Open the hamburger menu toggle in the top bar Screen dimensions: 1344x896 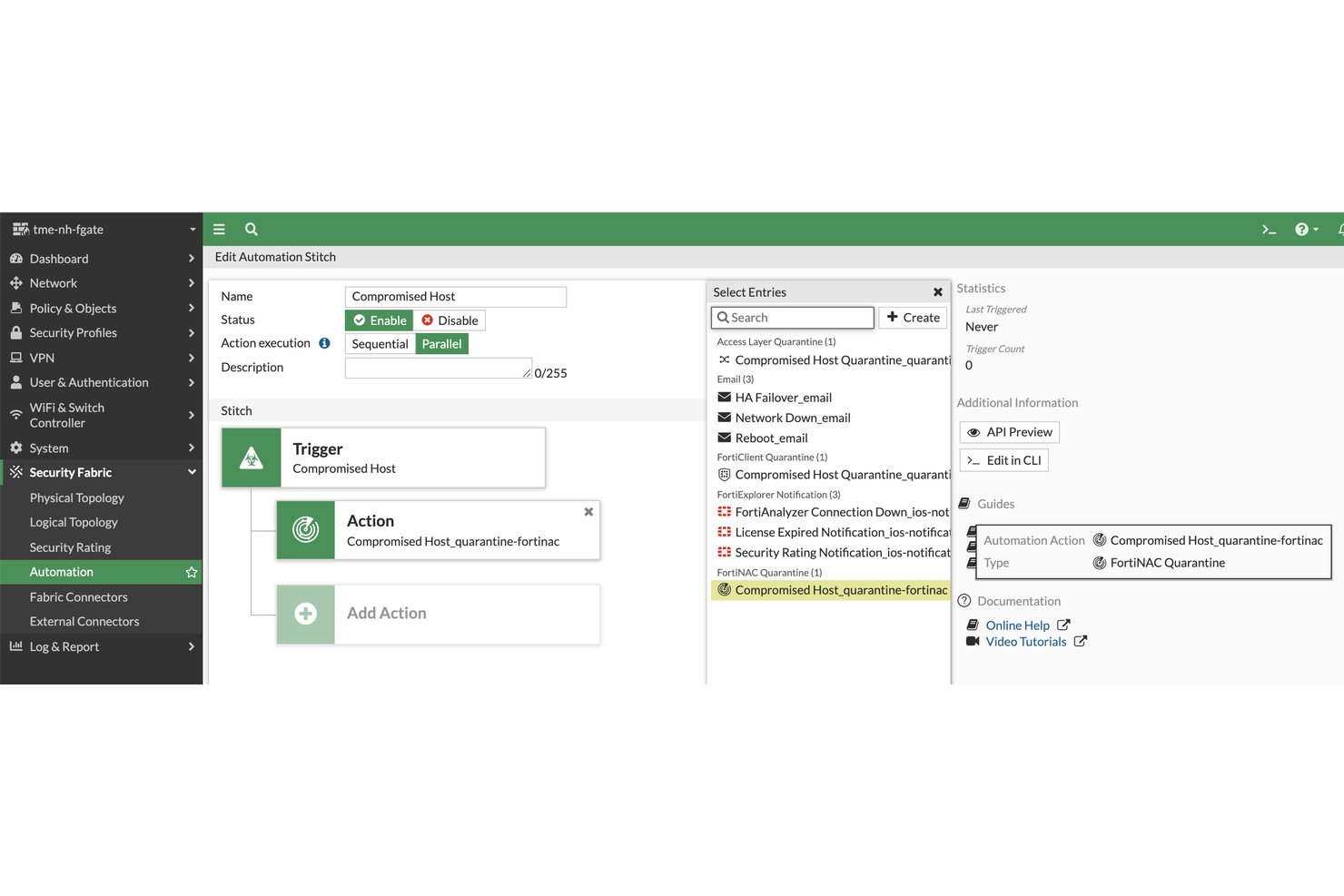coord(219,230)
